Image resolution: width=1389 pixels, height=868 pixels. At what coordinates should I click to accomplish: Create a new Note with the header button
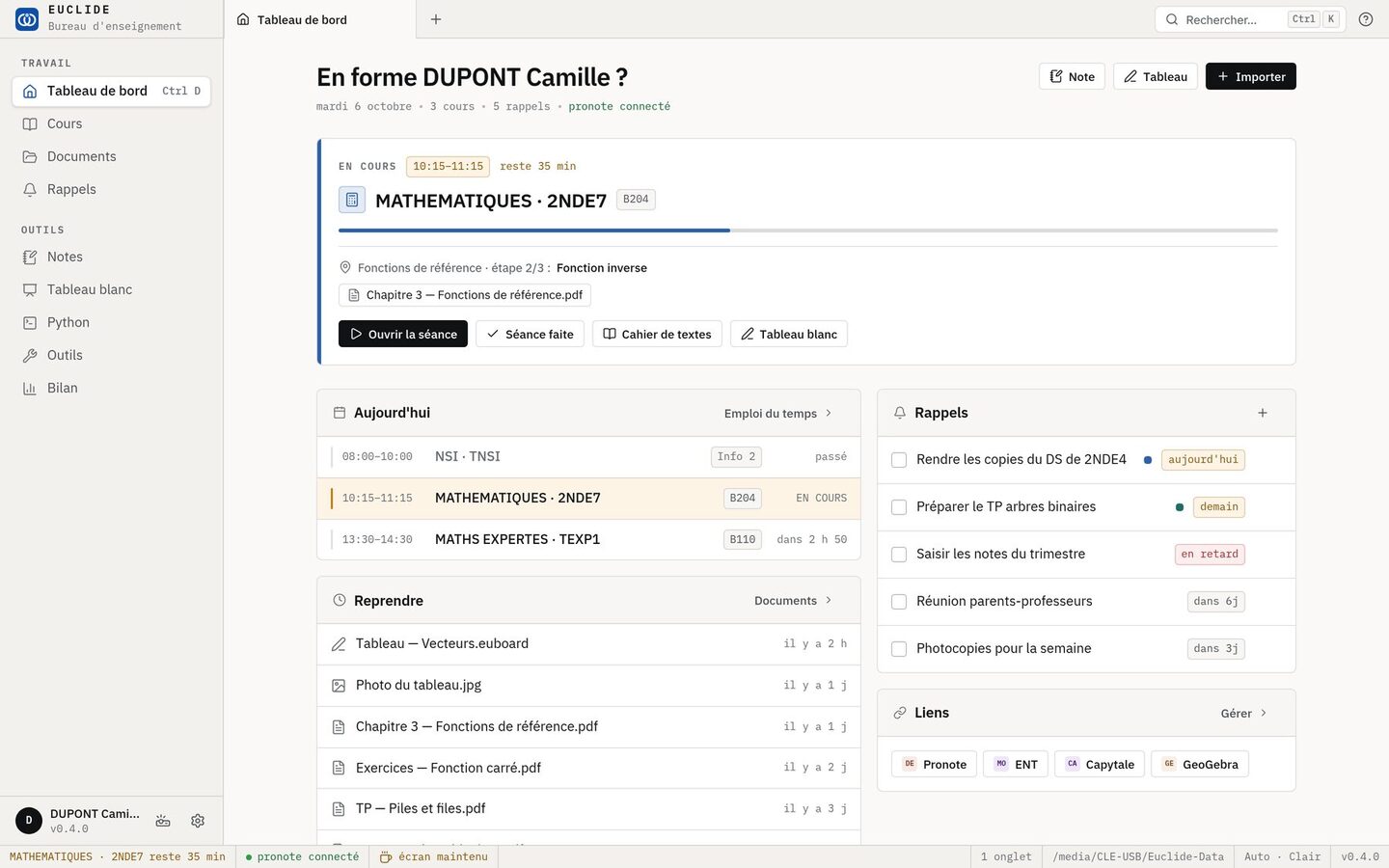pos(1072,76)
